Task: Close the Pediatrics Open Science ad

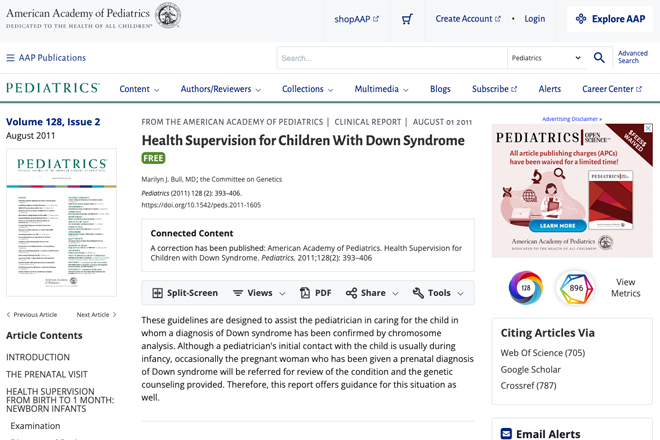Action: 649,128
